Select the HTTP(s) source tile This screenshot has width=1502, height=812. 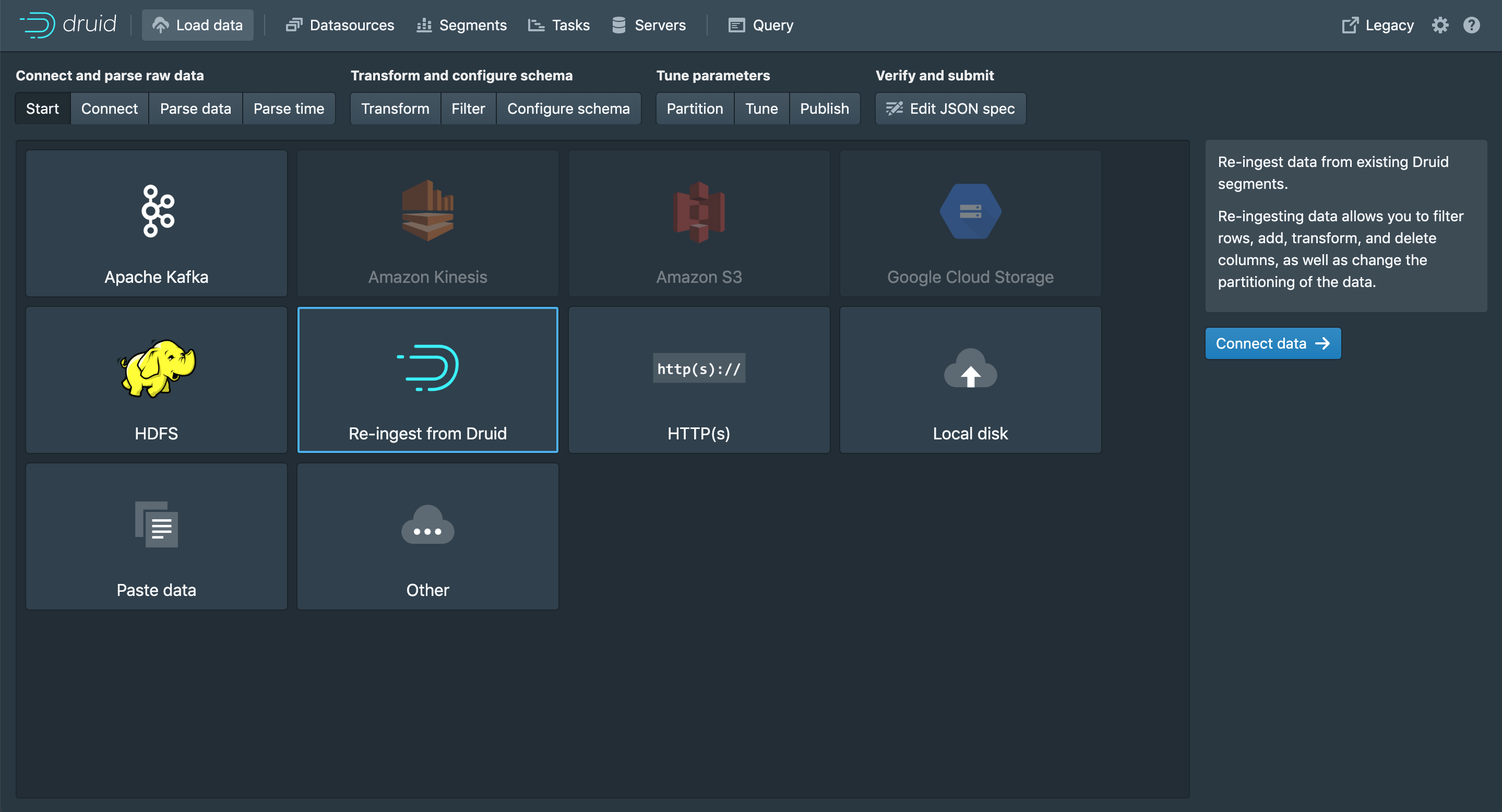698,379
